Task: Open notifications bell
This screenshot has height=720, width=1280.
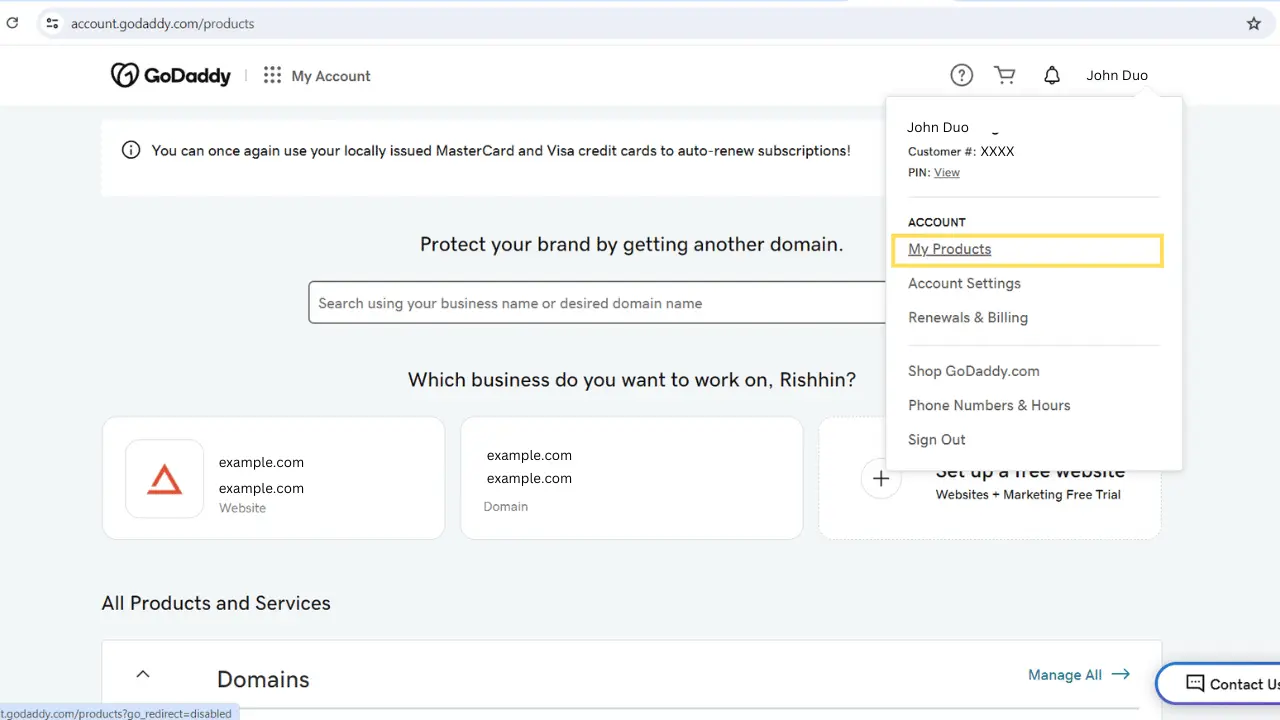Action: (x=1052, y=75)
